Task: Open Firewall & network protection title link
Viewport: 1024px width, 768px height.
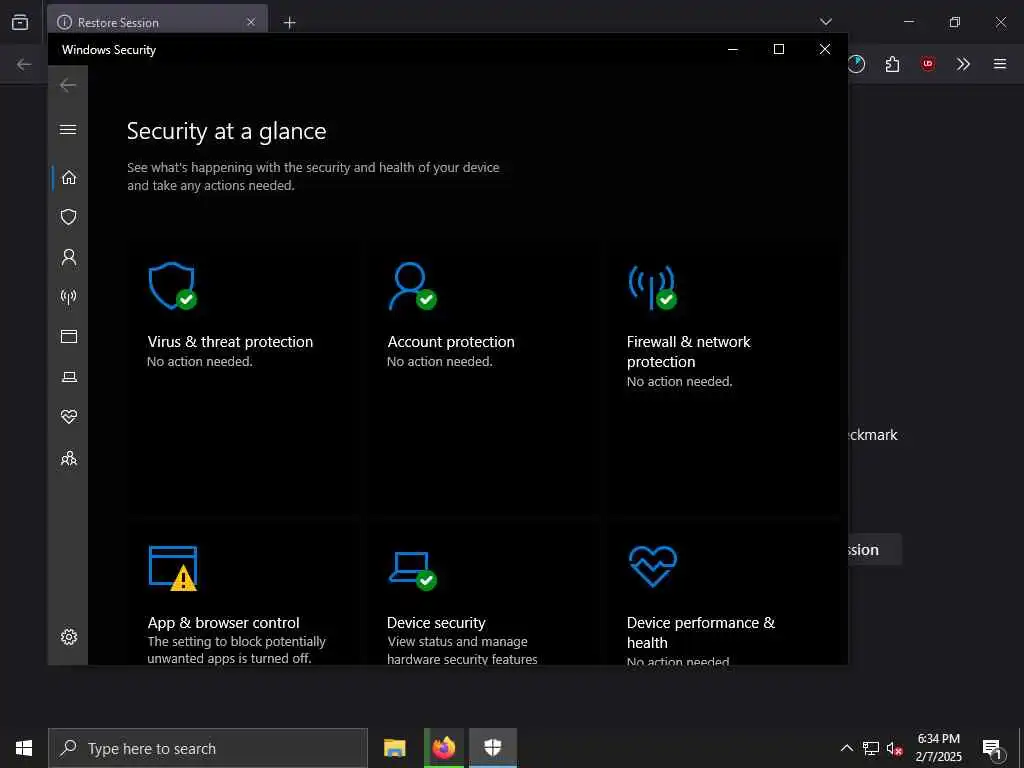Action: pyautogui.click(x=688, y=351)
